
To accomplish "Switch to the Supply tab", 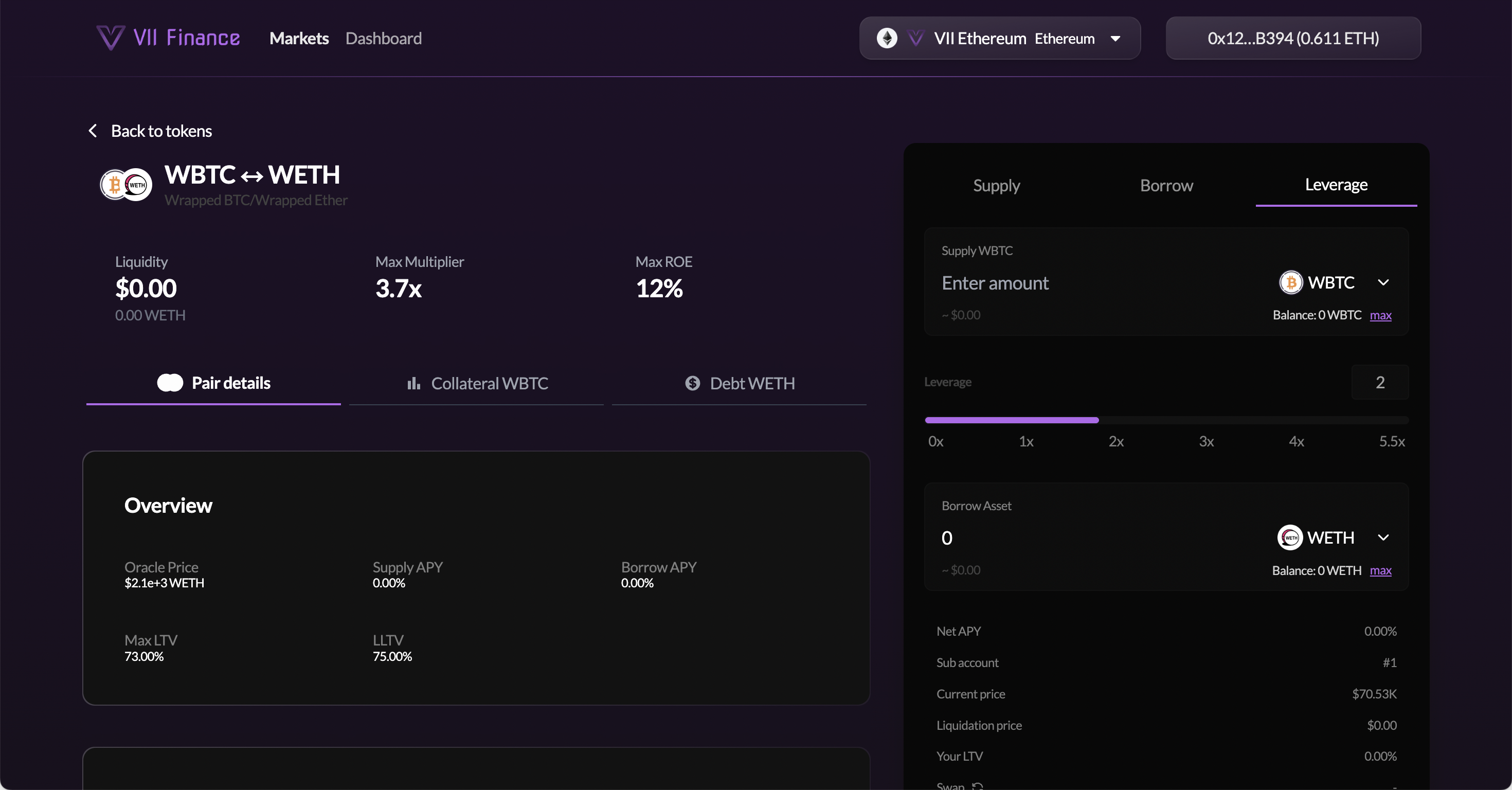I will click(996, 186).
